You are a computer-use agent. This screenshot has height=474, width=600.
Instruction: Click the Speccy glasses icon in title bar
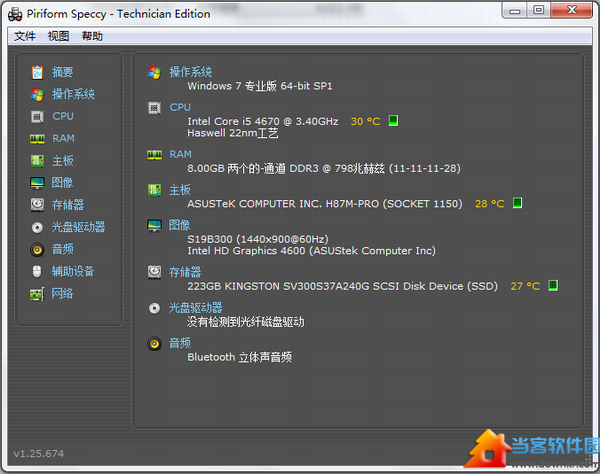[x=15, y=14]
